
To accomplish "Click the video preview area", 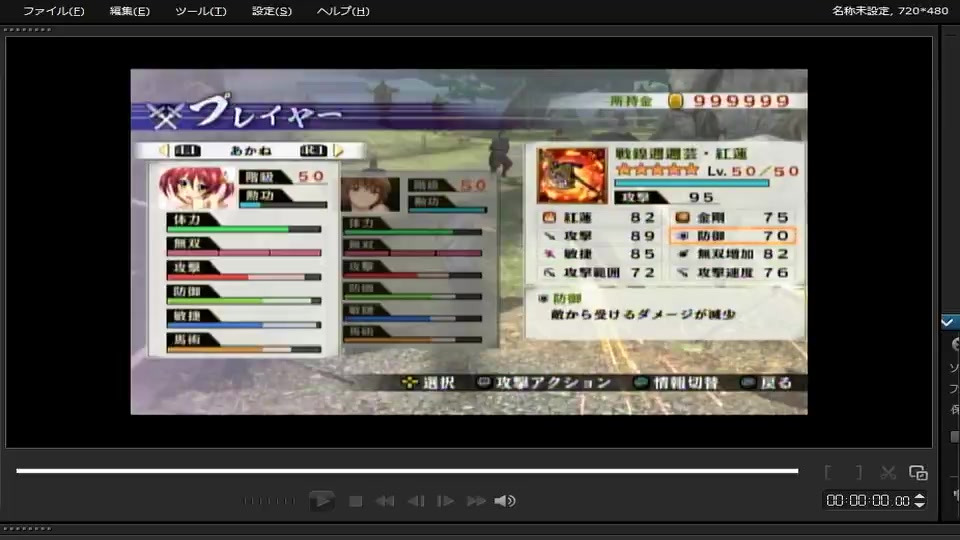I will (x=469, y=242).
